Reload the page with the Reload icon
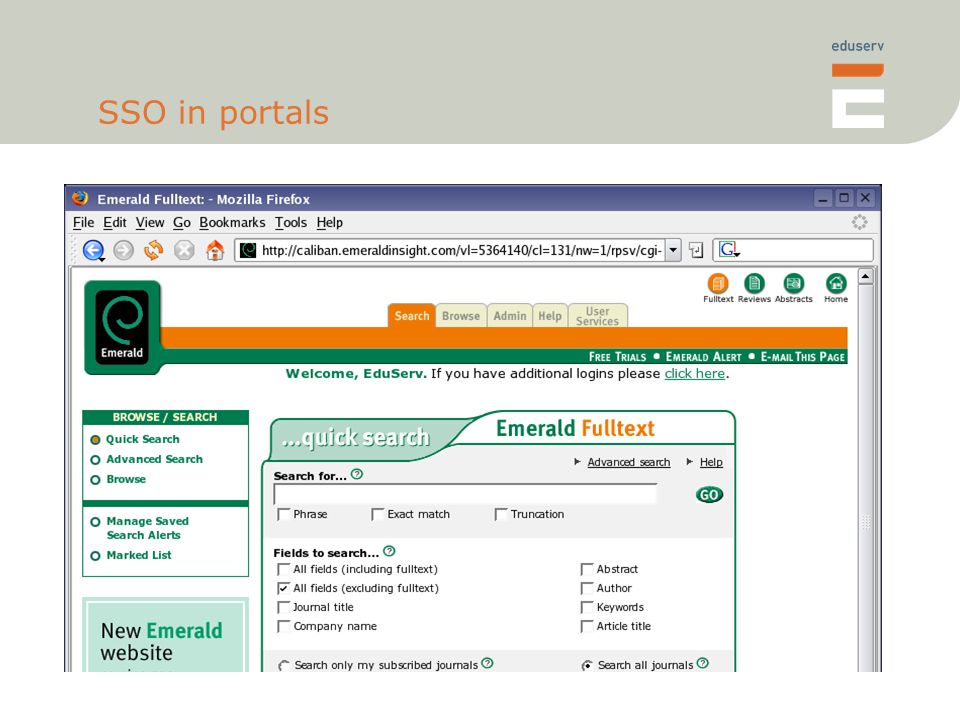 coord(154,250)
